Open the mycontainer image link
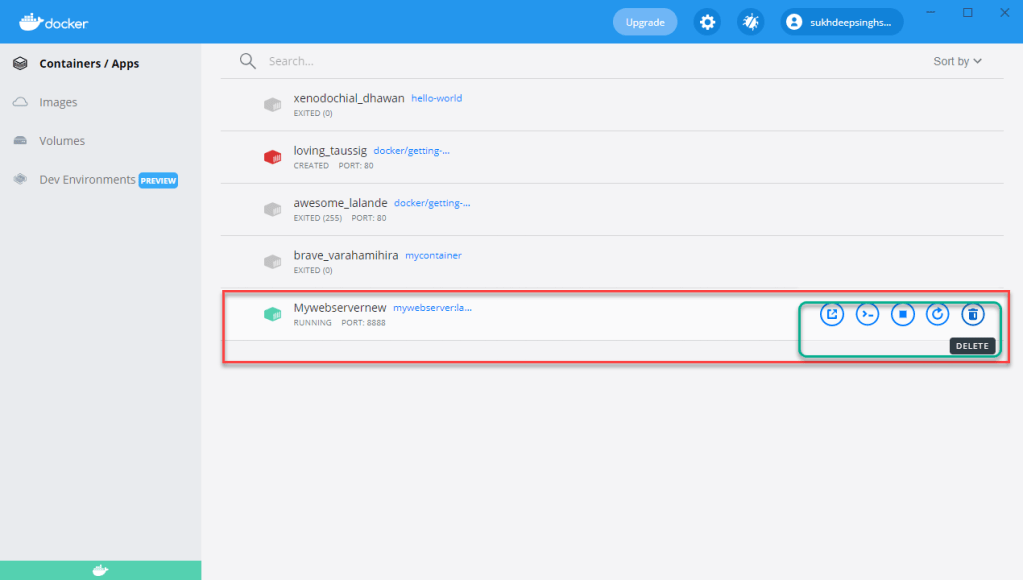 pos(433,256)
